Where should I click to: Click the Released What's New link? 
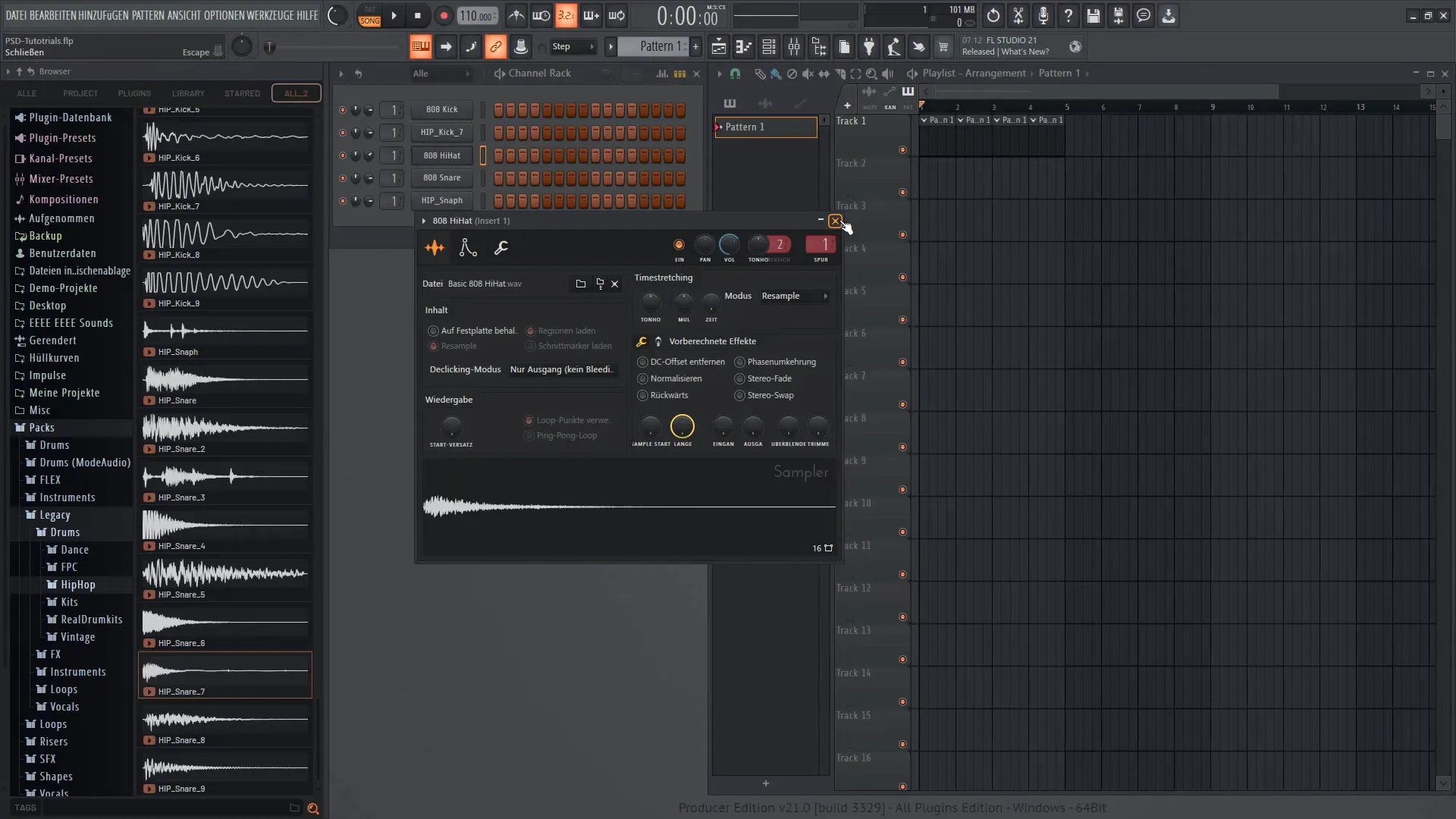[x=1006, y=52]
